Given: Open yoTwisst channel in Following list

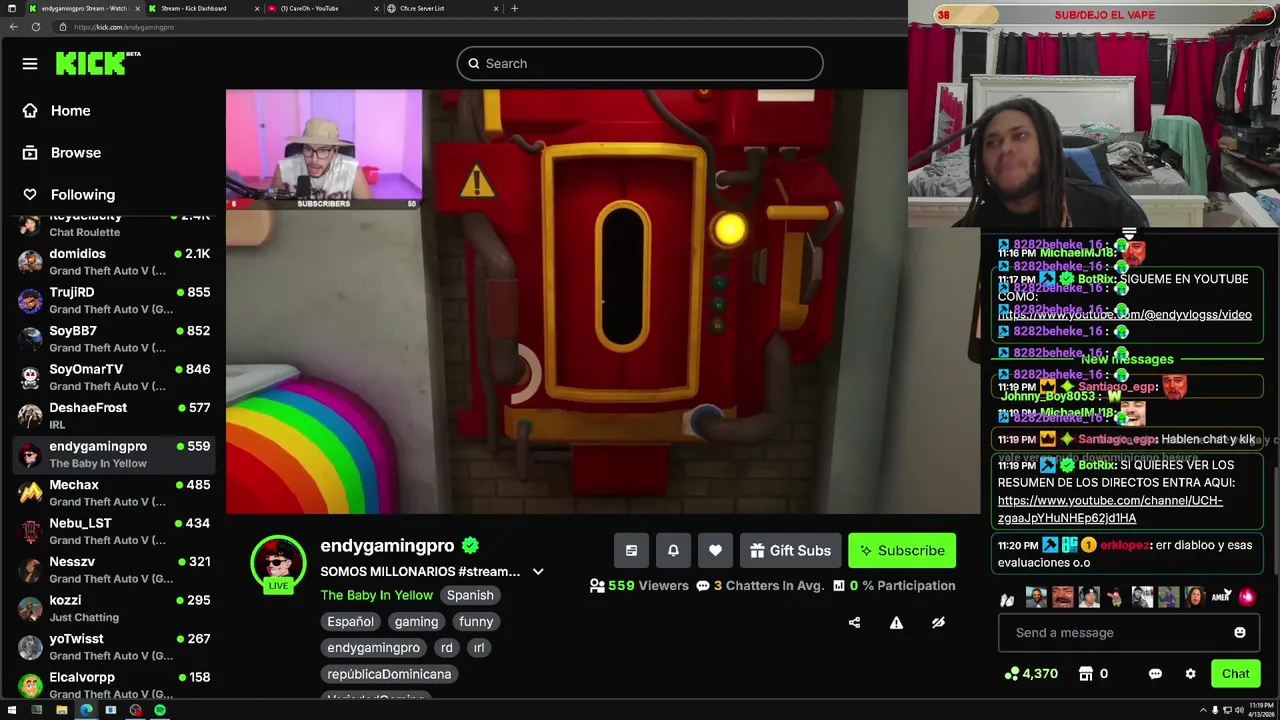Looking at the screenshot, I should point(115,647).
